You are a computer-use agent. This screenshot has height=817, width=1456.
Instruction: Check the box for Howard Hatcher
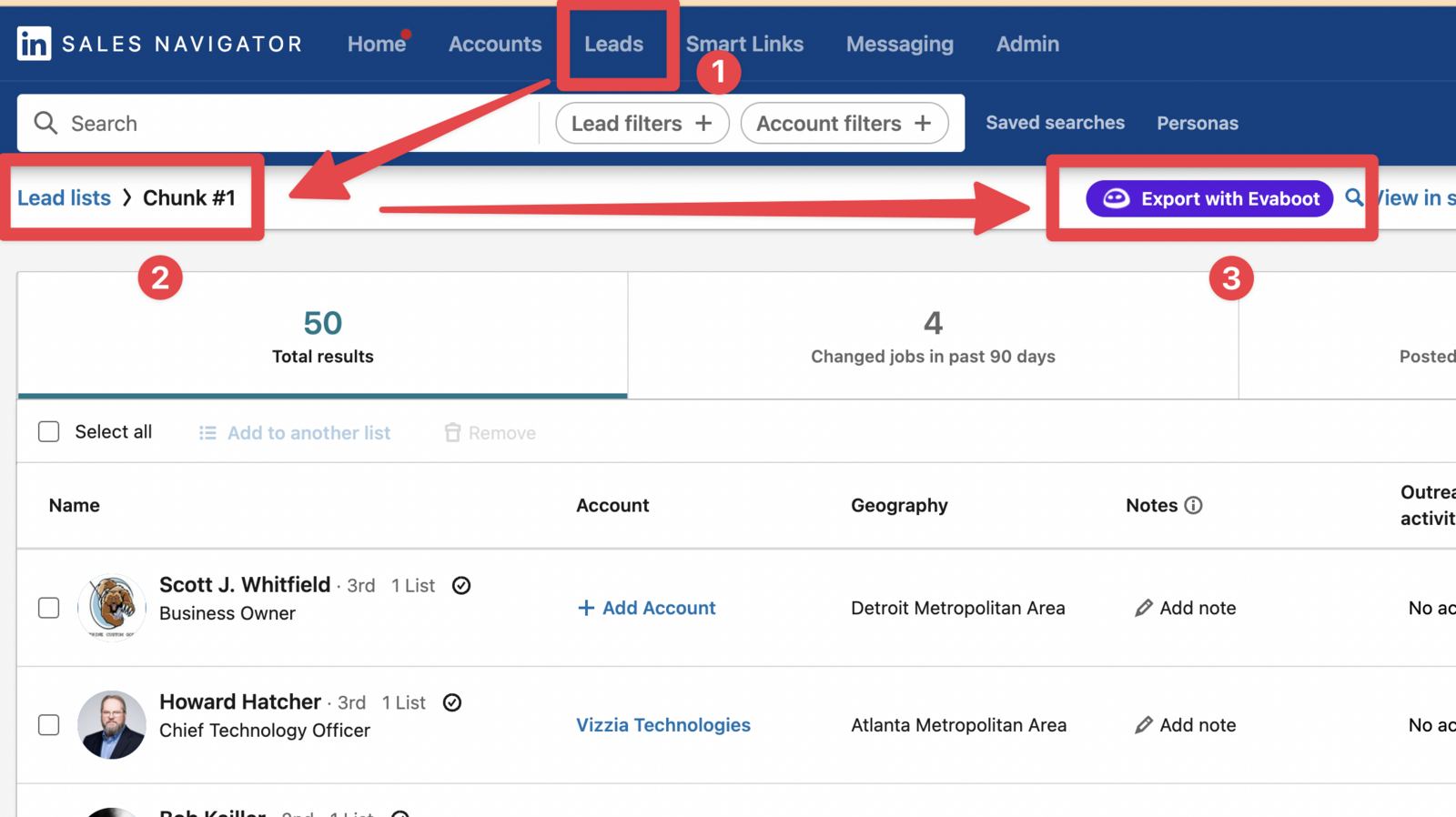[x=49, y=725]
